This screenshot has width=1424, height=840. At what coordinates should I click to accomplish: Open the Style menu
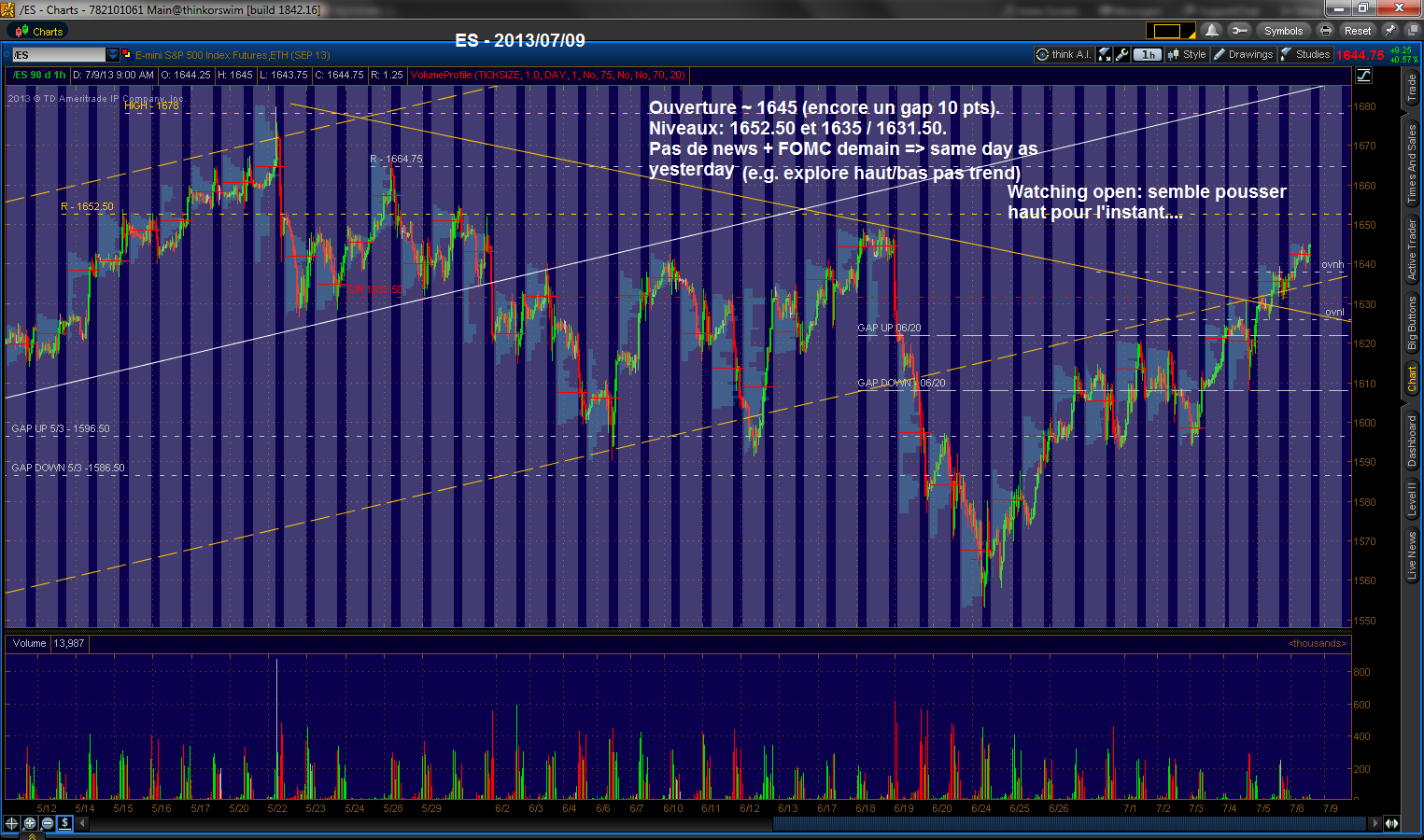tap(1187, 55)
